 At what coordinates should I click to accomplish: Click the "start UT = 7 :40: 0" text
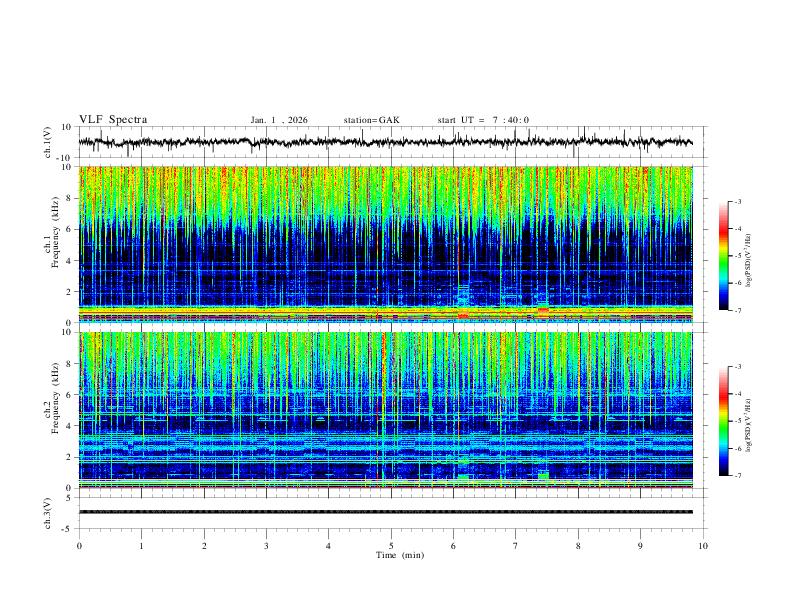[x=483, y=120]
